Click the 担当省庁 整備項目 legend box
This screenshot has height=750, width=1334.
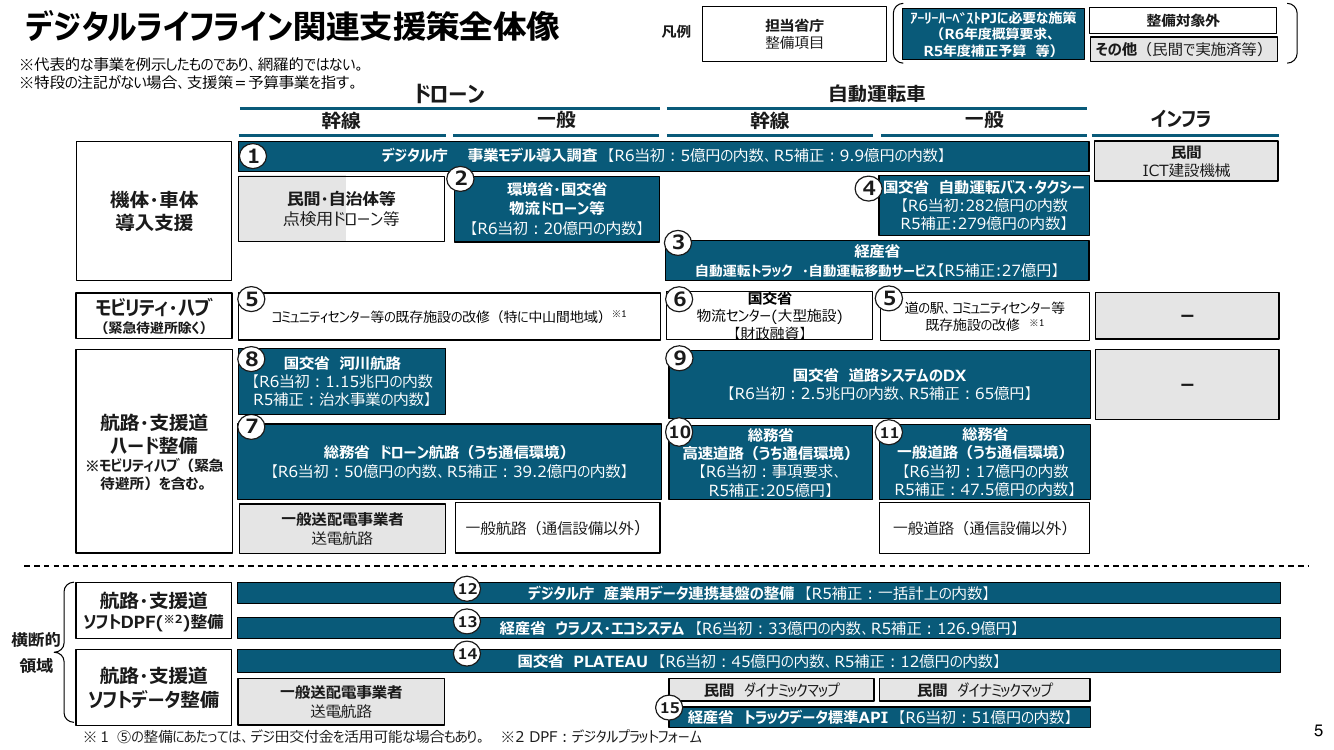point(795,34)
